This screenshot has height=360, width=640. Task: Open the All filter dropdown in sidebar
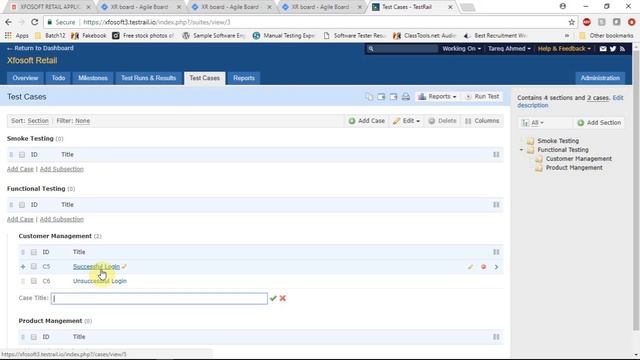[x=533, y=123]
